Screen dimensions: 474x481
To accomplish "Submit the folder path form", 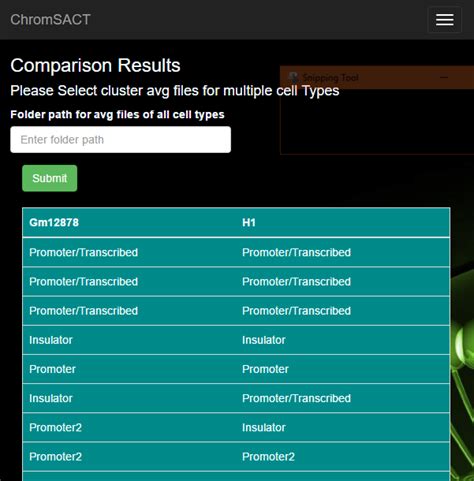I will point(50,178).
